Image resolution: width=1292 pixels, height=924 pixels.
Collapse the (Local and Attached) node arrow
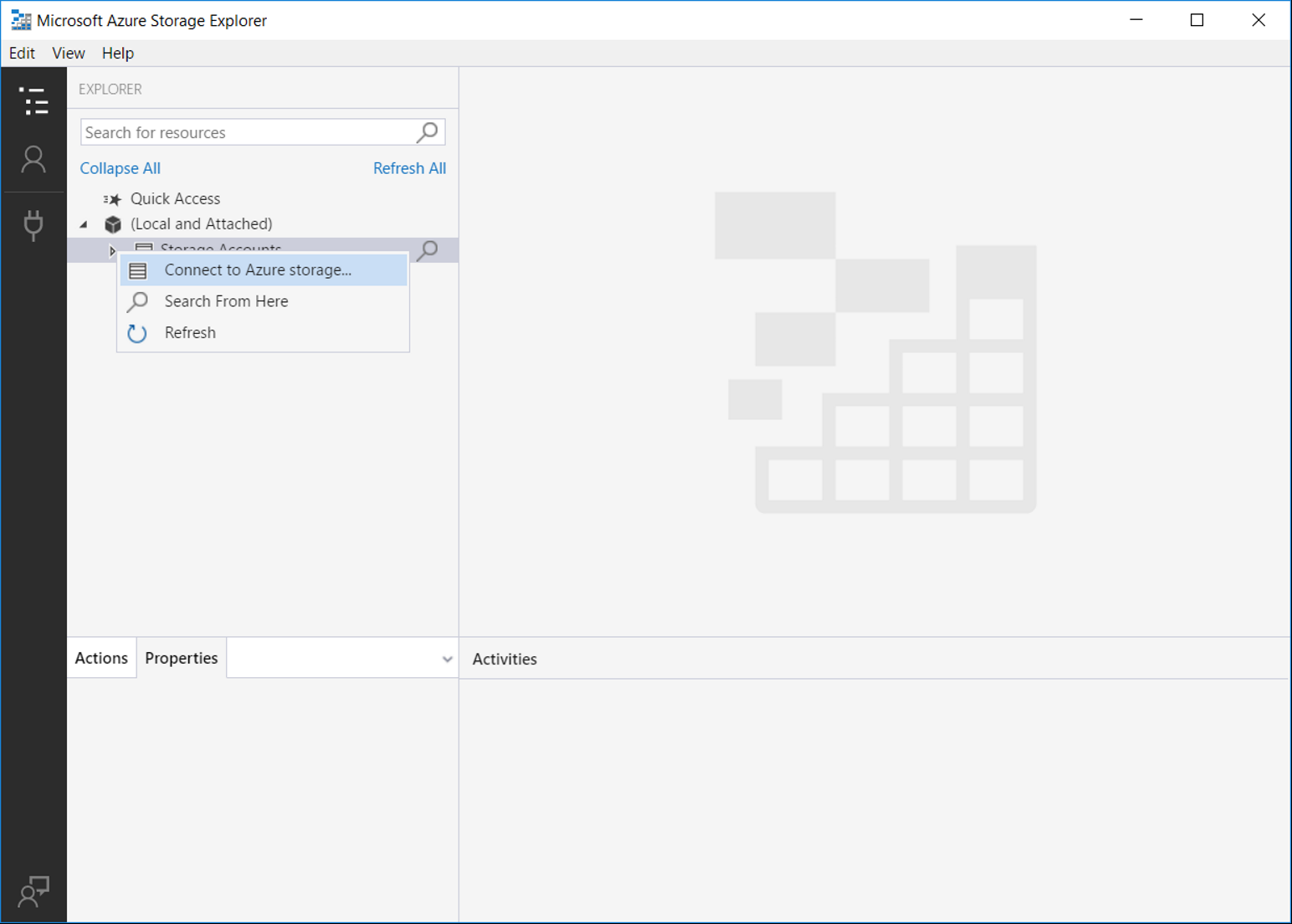[84, 224]
